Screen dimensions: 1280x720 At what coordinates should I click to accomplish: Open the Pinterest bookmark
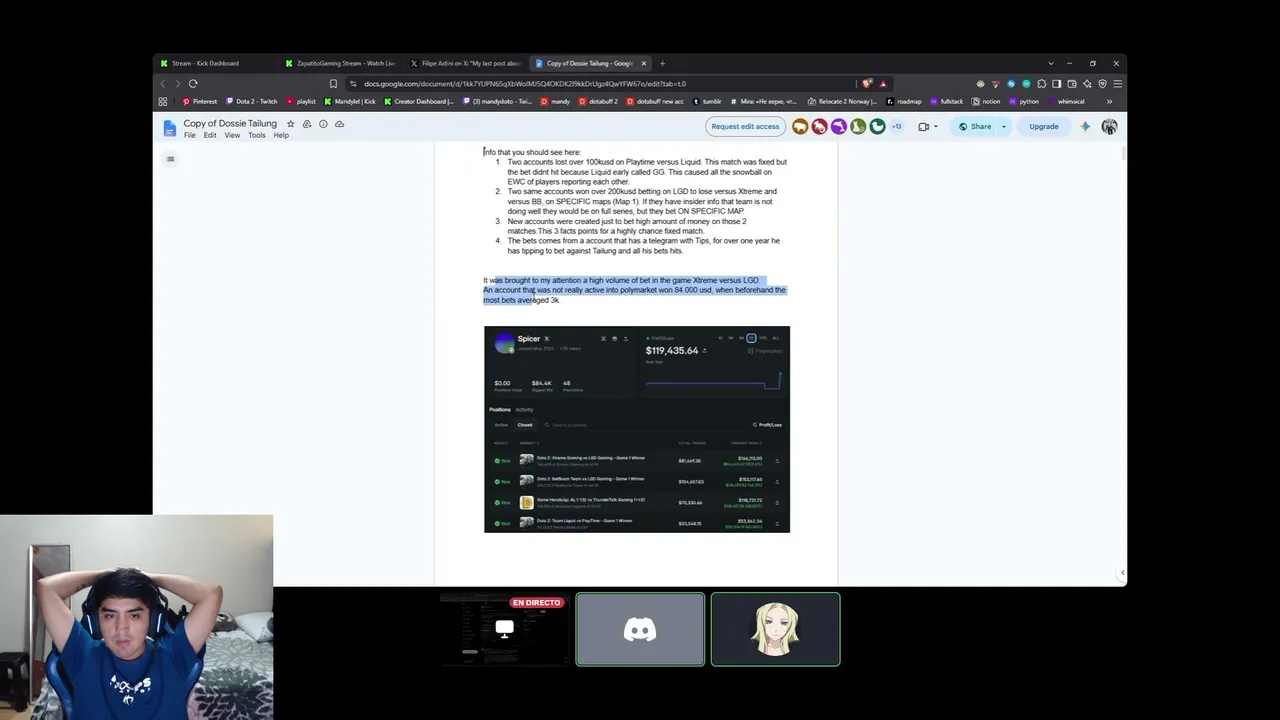(199, 101)
